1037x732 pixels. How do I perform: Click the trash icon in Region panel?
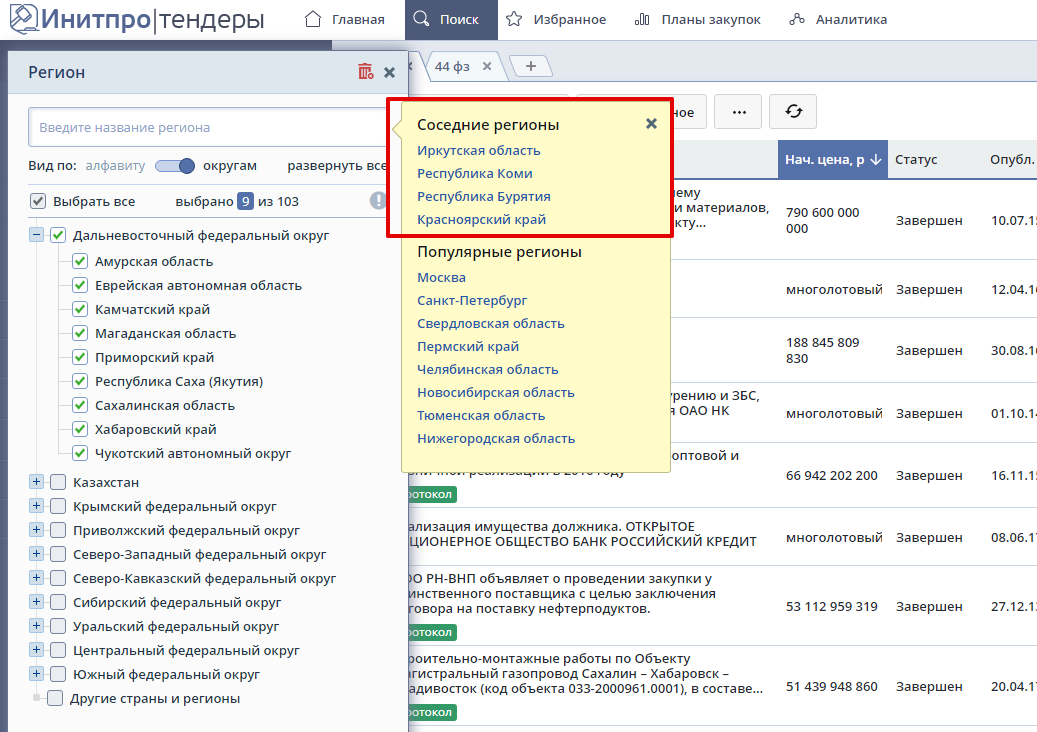click(365, 72)
